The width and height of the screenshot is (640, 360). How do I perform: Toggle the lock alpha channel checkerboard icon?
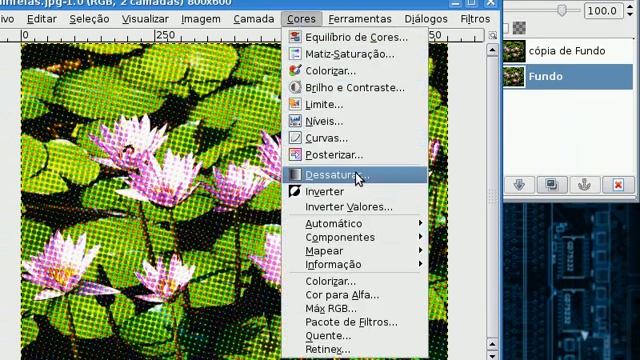pyautogui.click(x=519, y=28)
